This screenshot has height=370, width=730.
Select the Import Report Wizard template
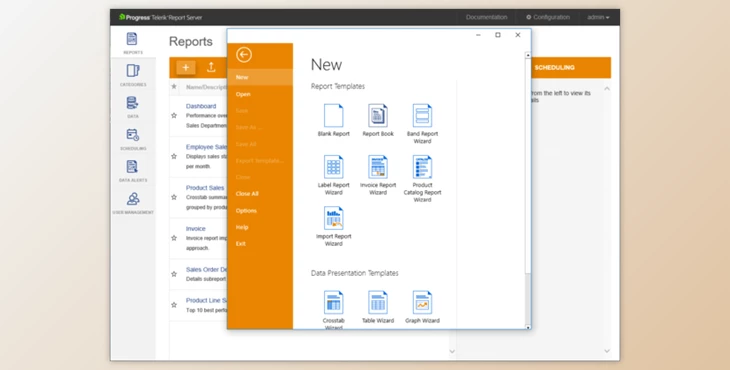[x=333, y=226]
